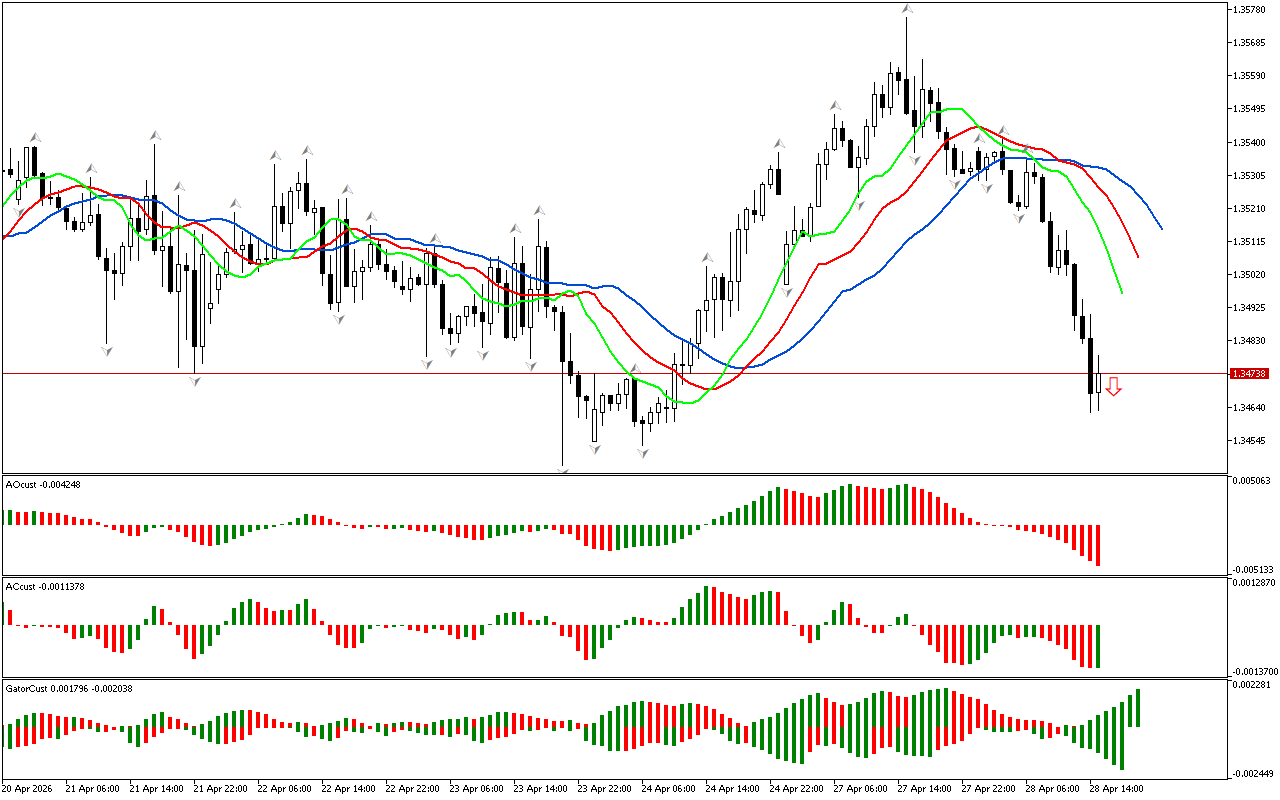Click the current price tag 1.34738
This screenshot has height=800, width=1280.
click(x=1248, y=374)
